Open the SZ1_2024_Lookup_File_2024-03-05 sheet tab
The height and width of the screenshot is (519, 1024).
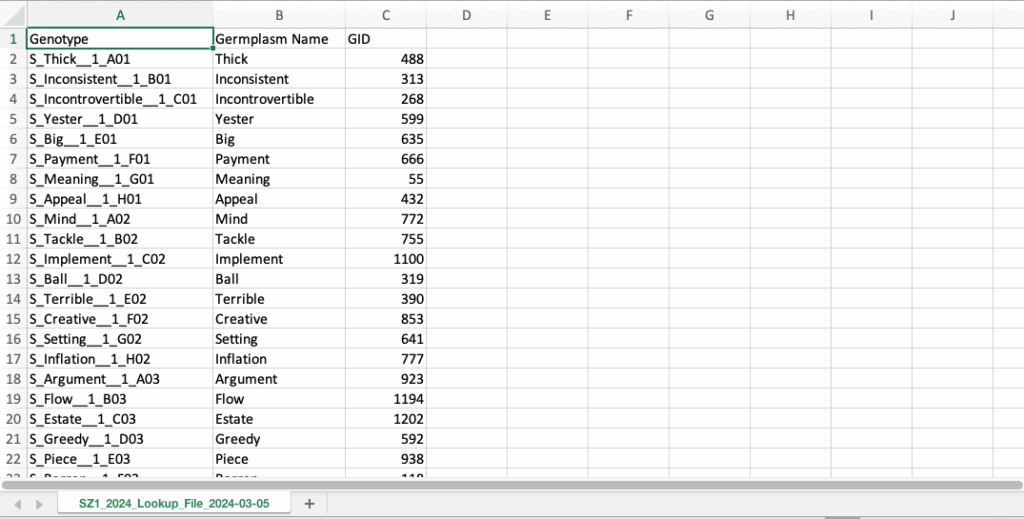[x=173, y=503]
